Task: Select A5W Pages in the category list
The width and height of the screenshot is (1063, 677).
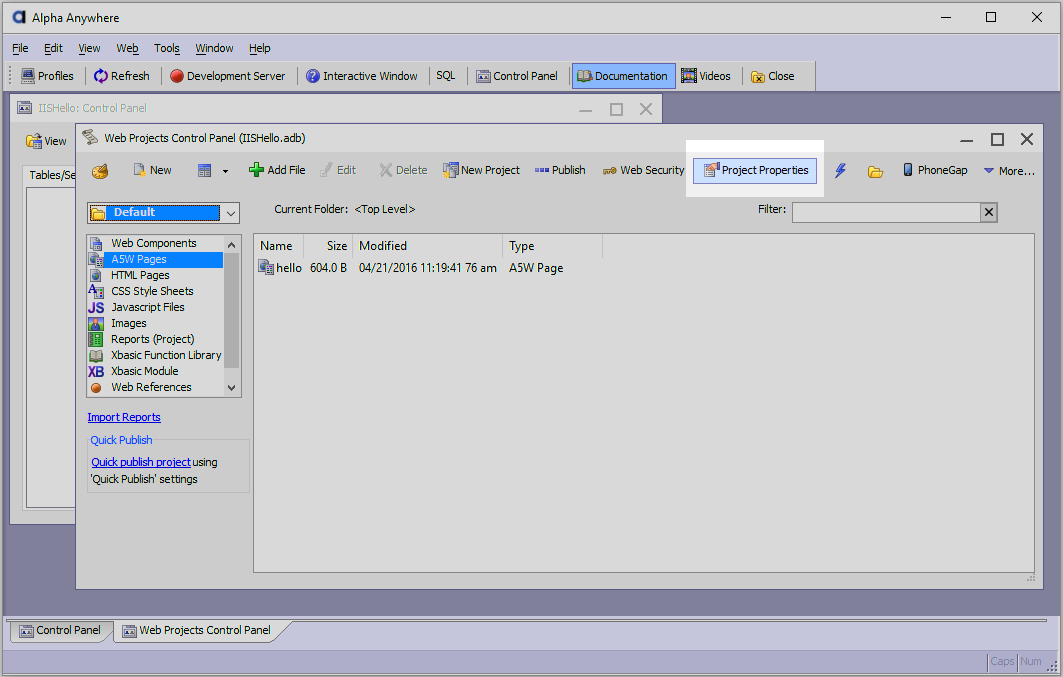Action: (x=155, y=260)
